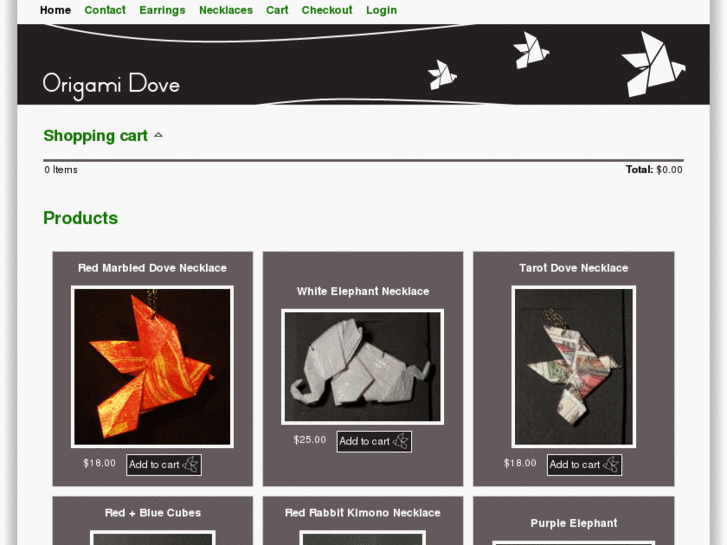Collapse the Shopping cart arrow toggle
This screenshot has width=727, height=545.
pos(159,135)
